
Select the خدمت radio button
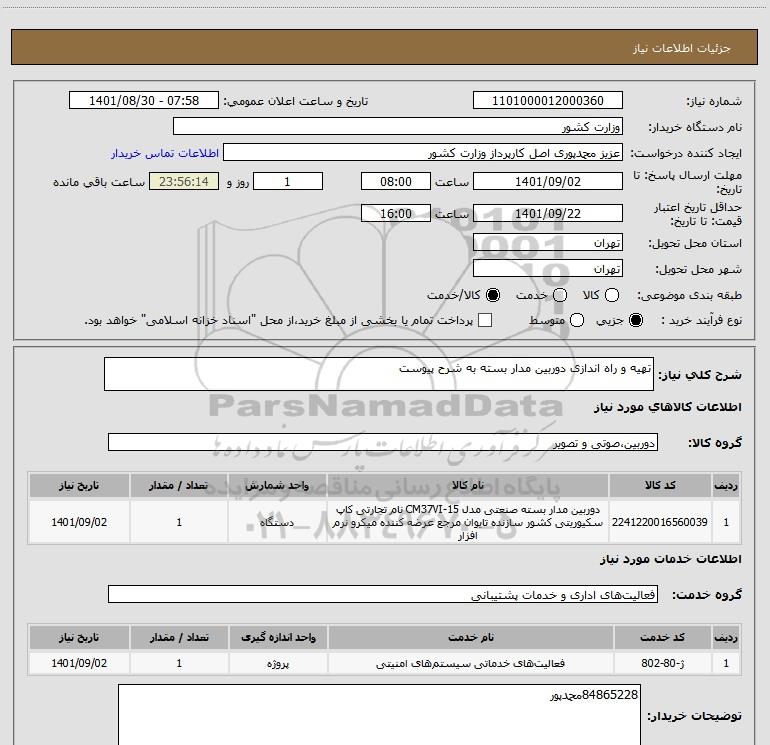pyautogui.click(x=560, y=295)
